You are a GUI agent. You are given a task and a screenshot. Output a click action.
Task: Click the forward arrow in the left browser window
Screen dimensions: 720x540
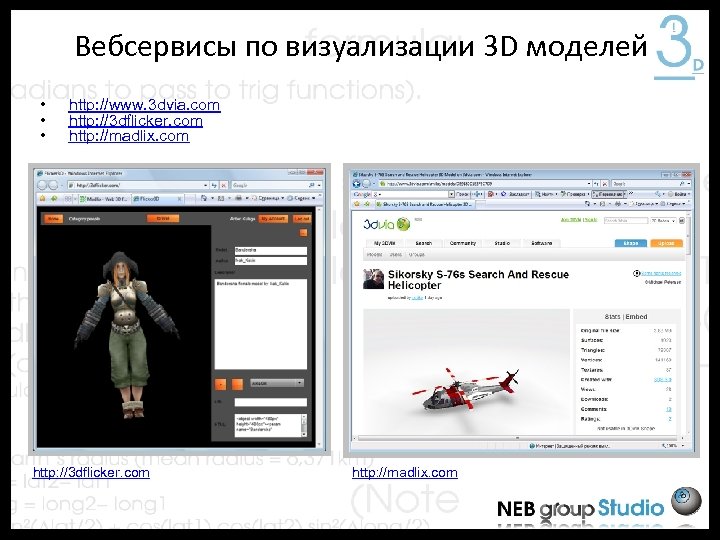tap(53, 185)
